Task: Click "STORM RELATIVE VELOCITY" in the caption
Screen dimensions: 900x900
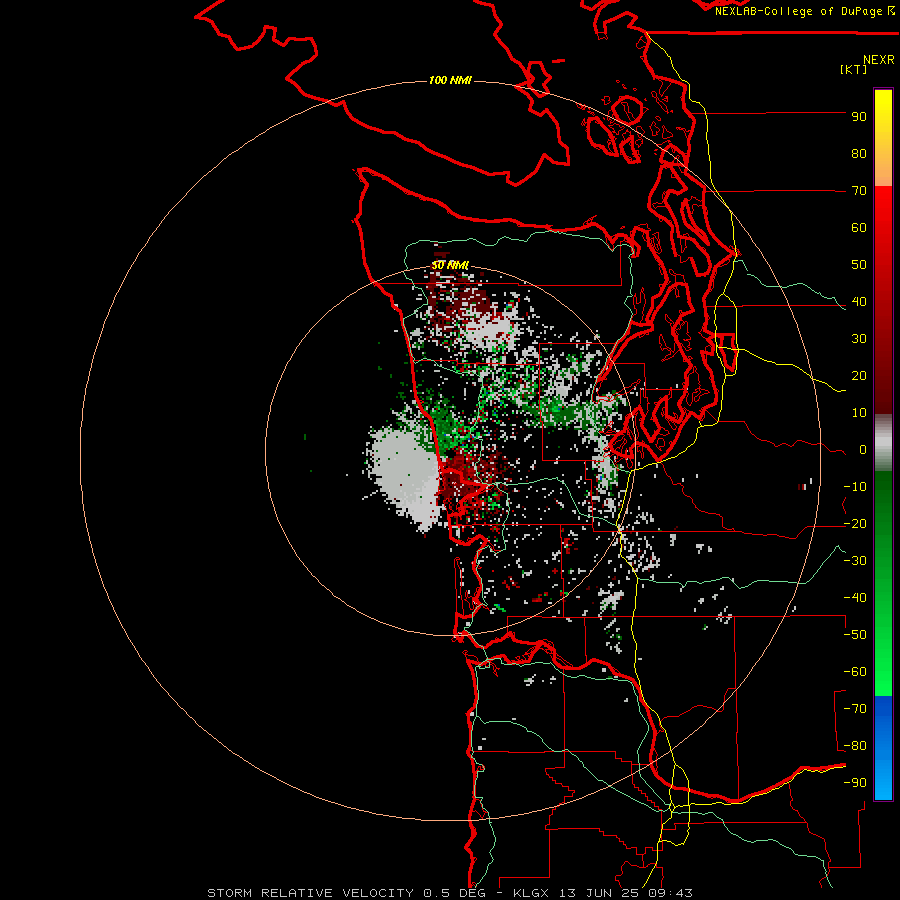Action: point(310,893)
